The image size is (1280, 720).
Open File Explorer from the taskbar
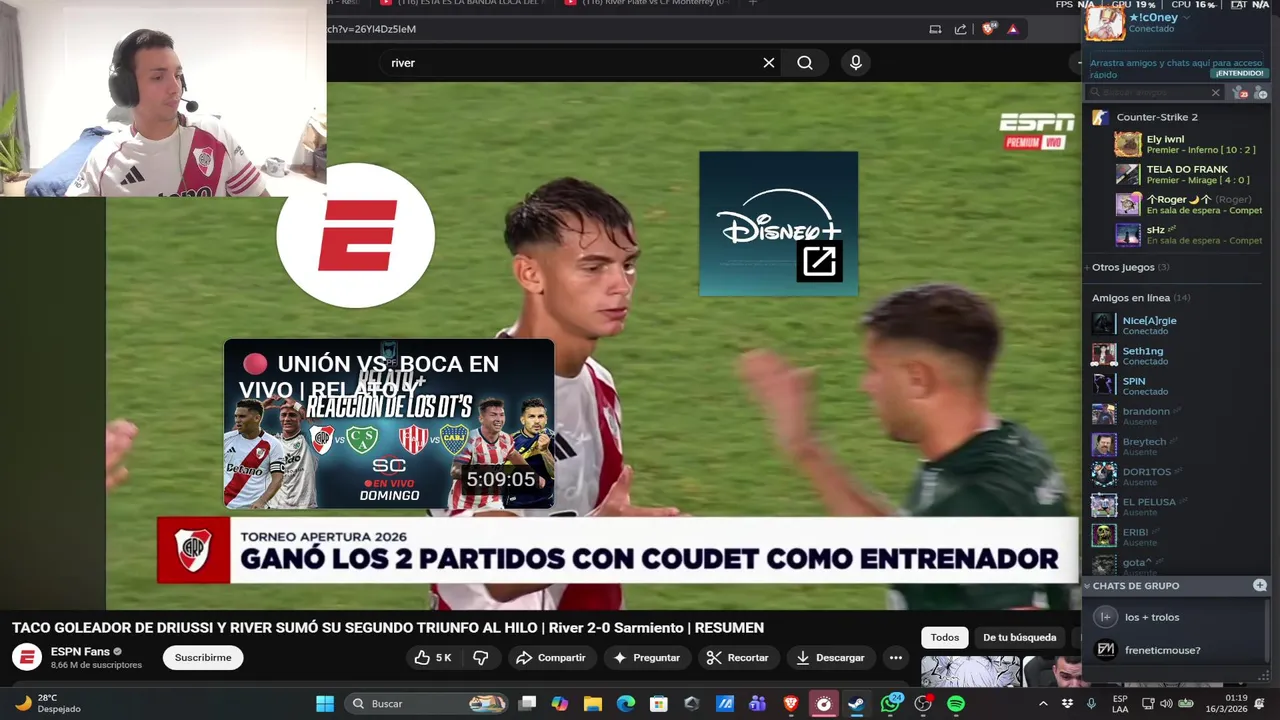pos(593,704)
